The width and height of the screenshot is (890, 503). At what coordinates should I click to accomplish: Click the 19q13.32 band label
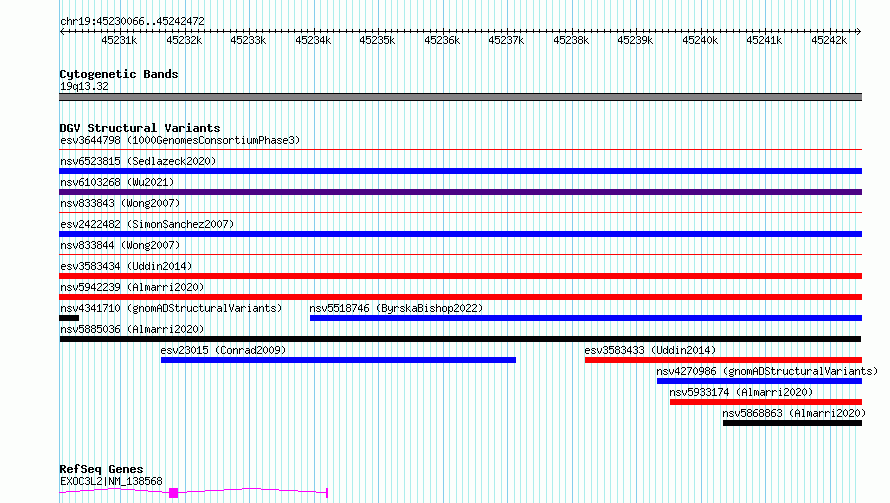coord(84,86)
